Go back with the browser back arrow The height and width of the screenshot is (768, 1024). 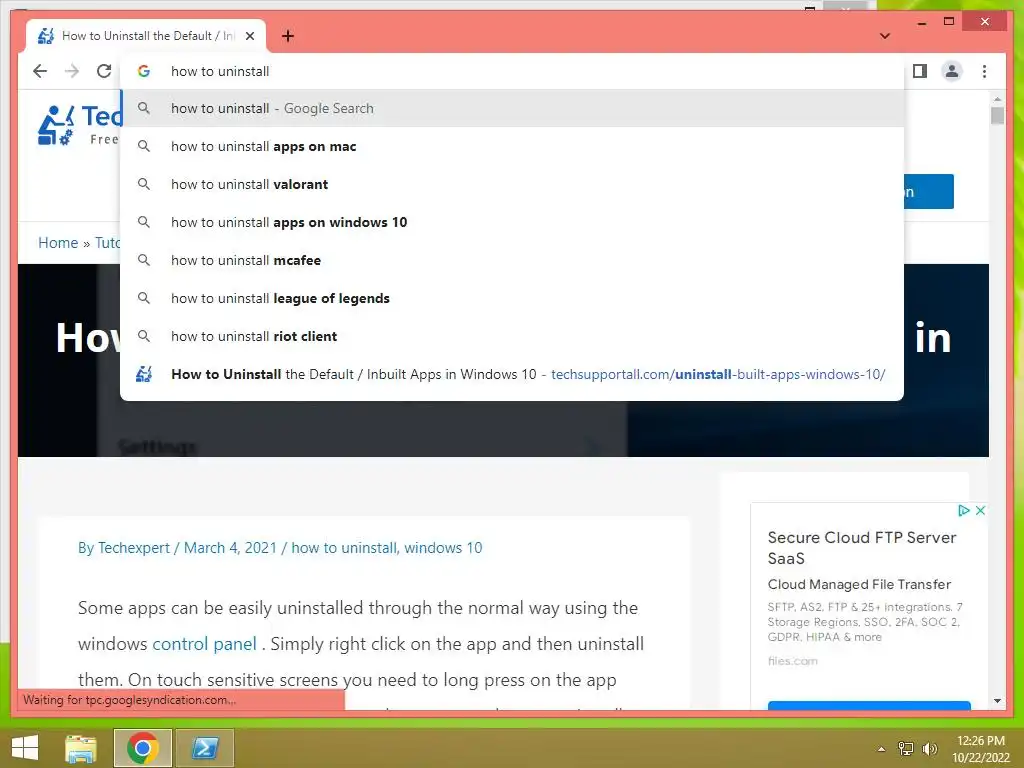[x=40, y=71]
